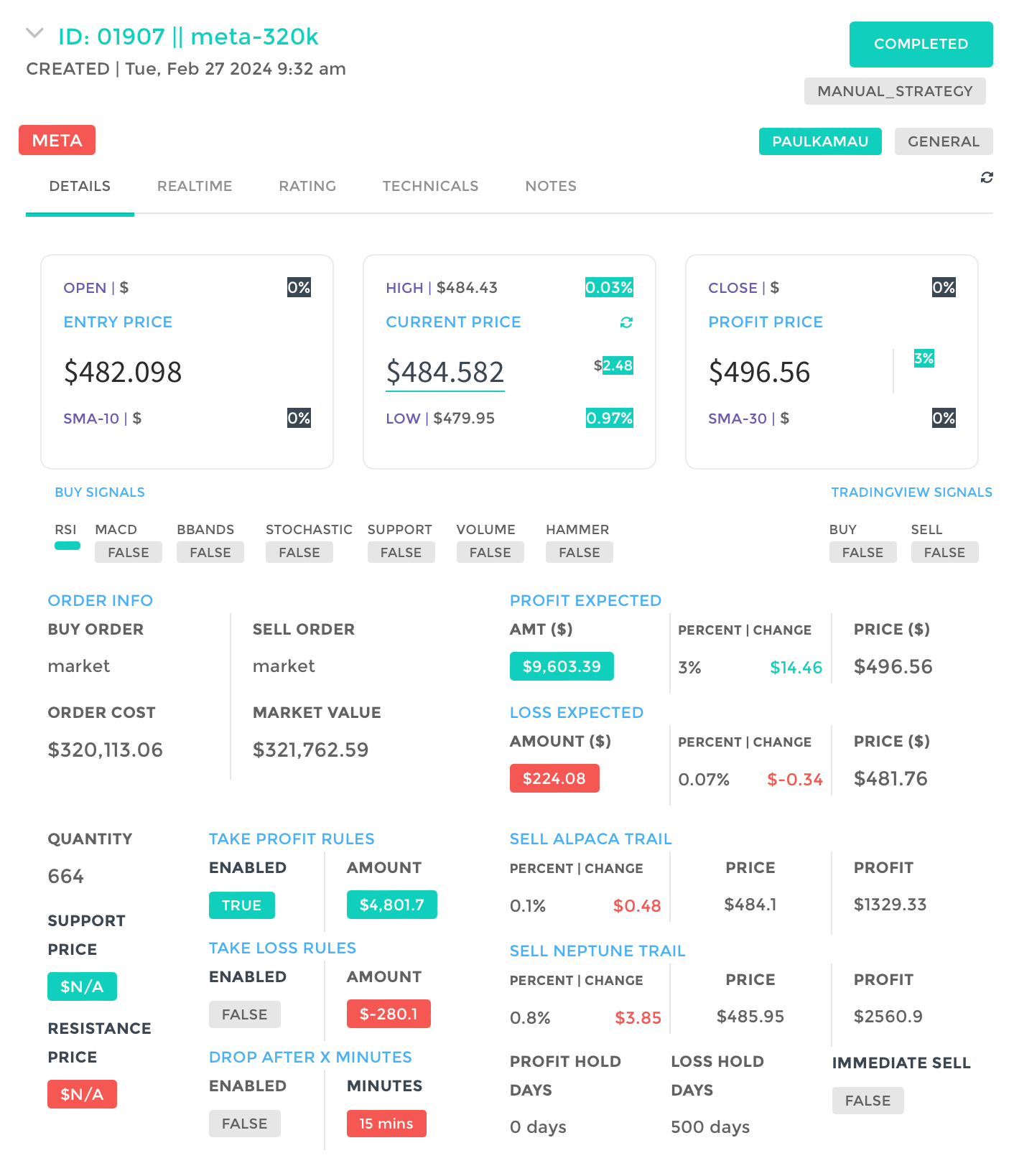Click the MANUAL_STRATEGY label
Image resolution: width=1014 pixels, height=1176 pixels.
point(895,91)
